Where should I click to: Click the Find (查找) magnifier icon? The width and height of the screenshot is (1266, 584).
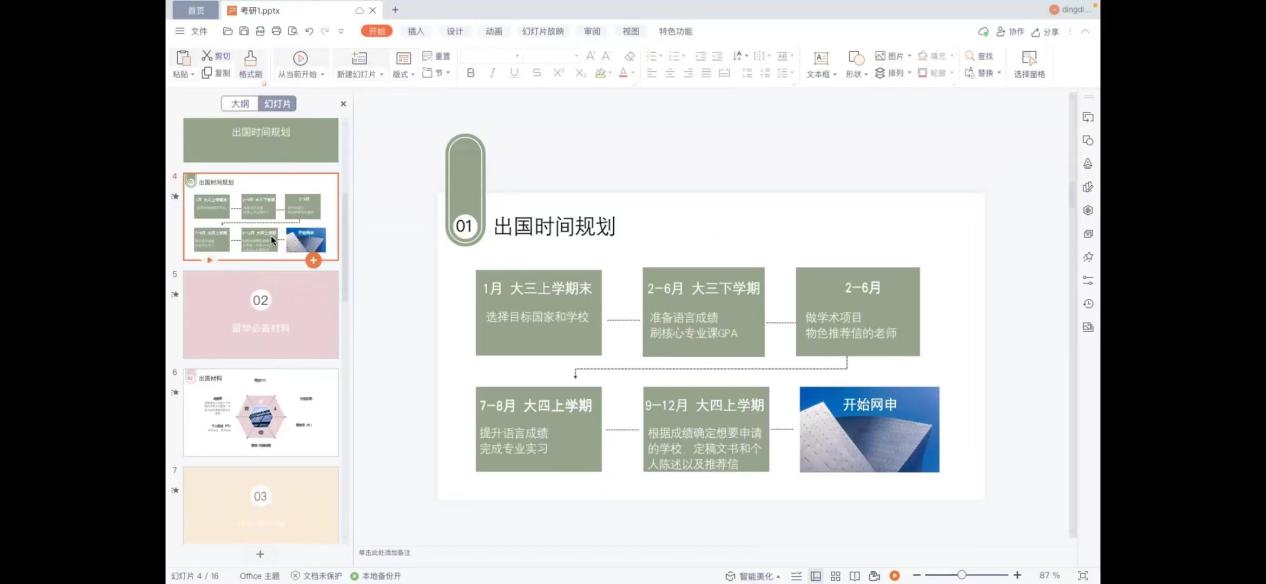coord(969,56)
